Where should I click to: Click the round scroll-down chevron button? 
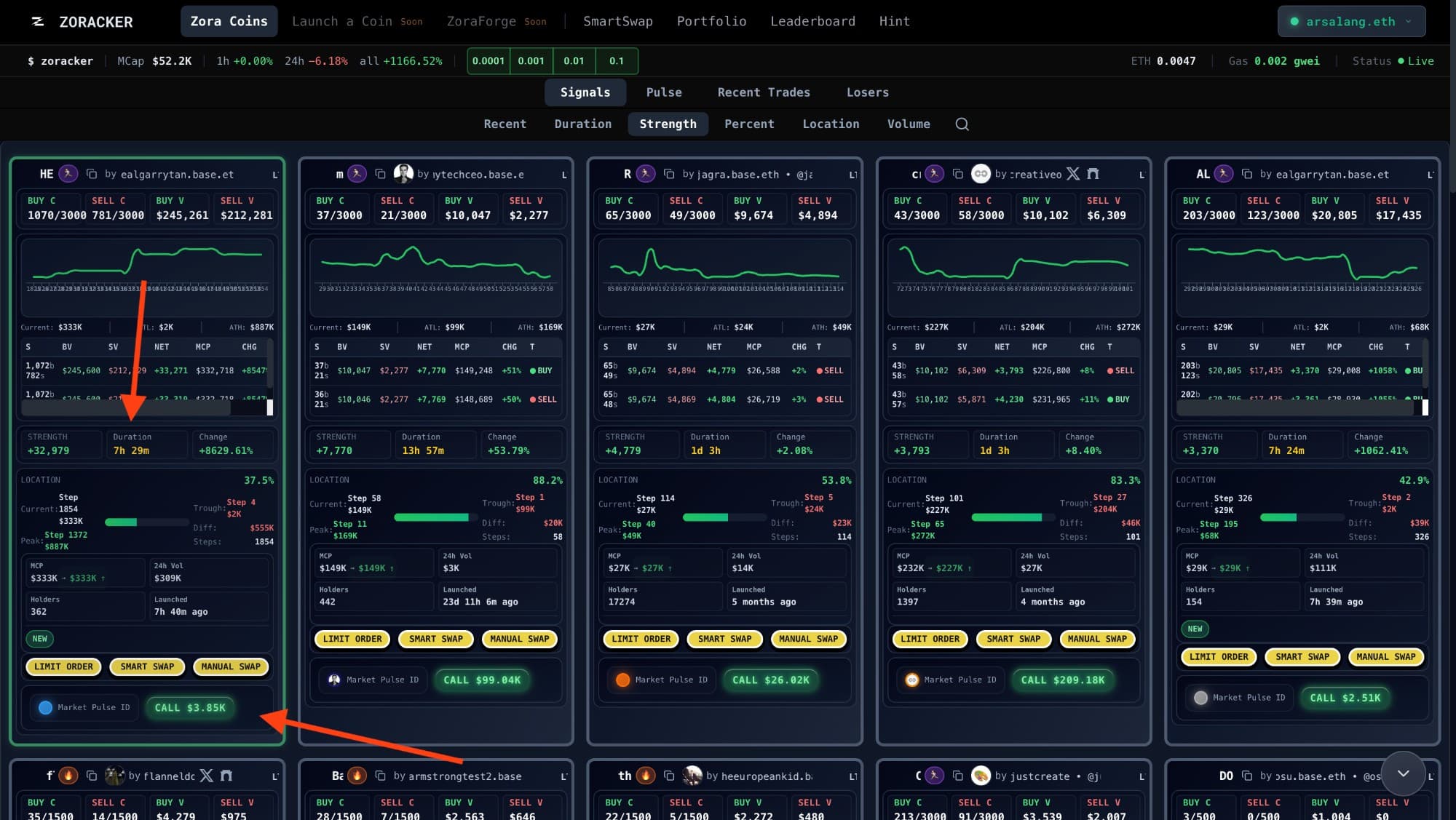[x=1402, y=773]
